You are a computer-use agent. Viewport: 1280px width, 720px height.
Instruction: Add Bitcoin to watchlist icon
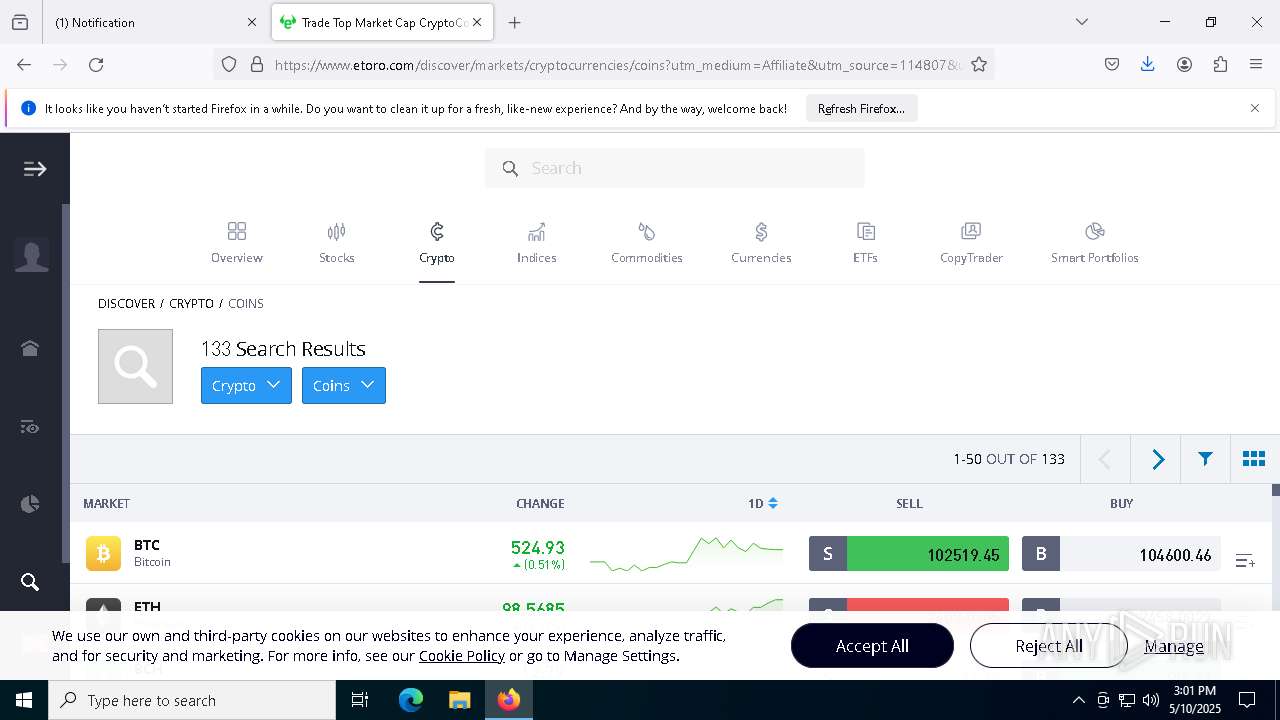point(1245,561)
